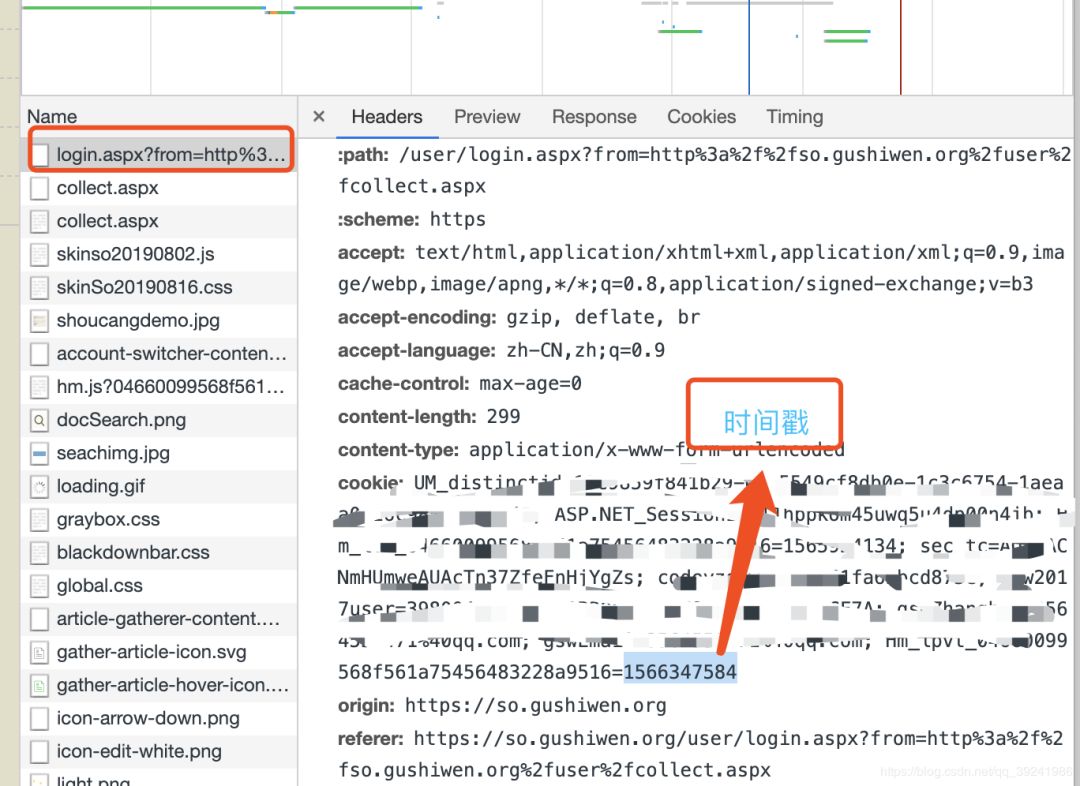Click document icon of hm.js?04660099568f561
The image size is (1080, 786).
(x=40, y=386)
